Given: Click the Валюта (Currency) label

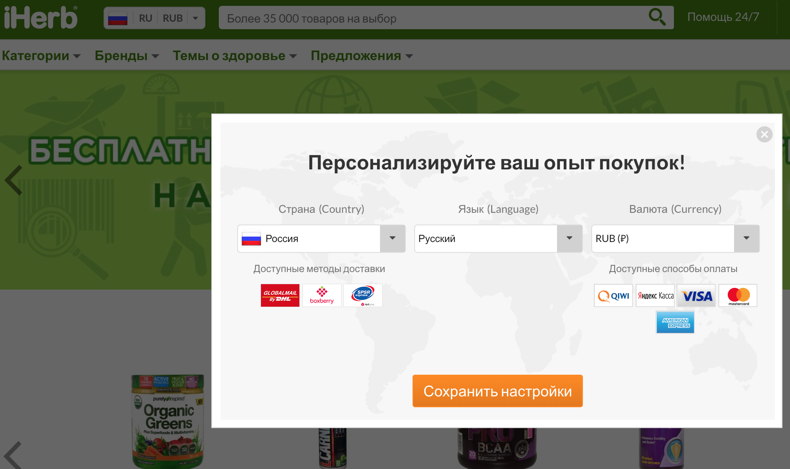Looking at the screenshot, I should click(675, 209).
